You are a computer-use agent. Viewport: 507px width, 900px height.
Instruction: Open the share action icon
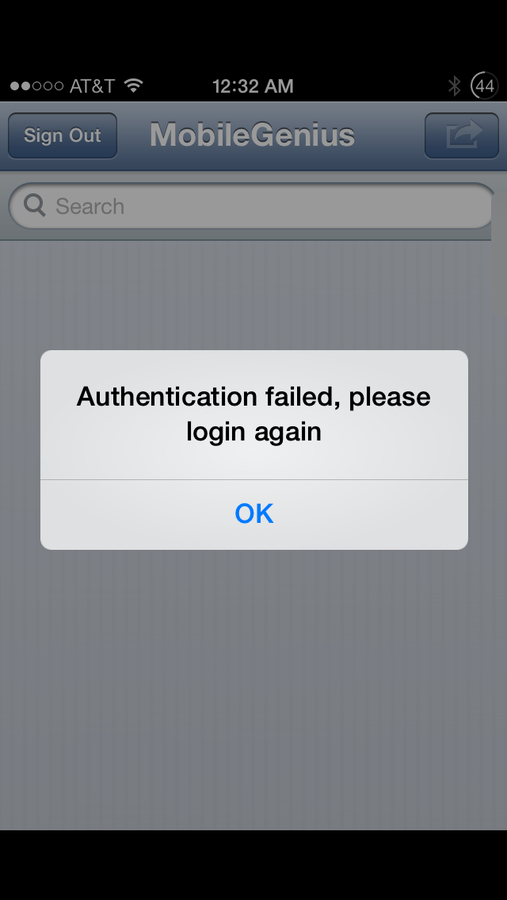coord(462,135)
